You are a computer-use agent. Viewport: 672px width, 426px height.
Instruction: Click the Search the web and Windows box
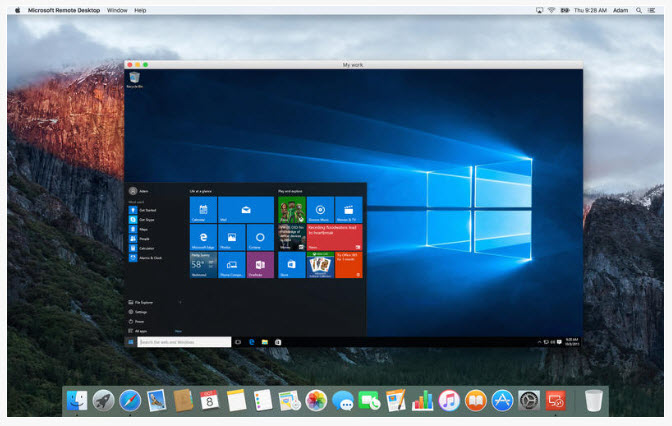click(183, 342)
